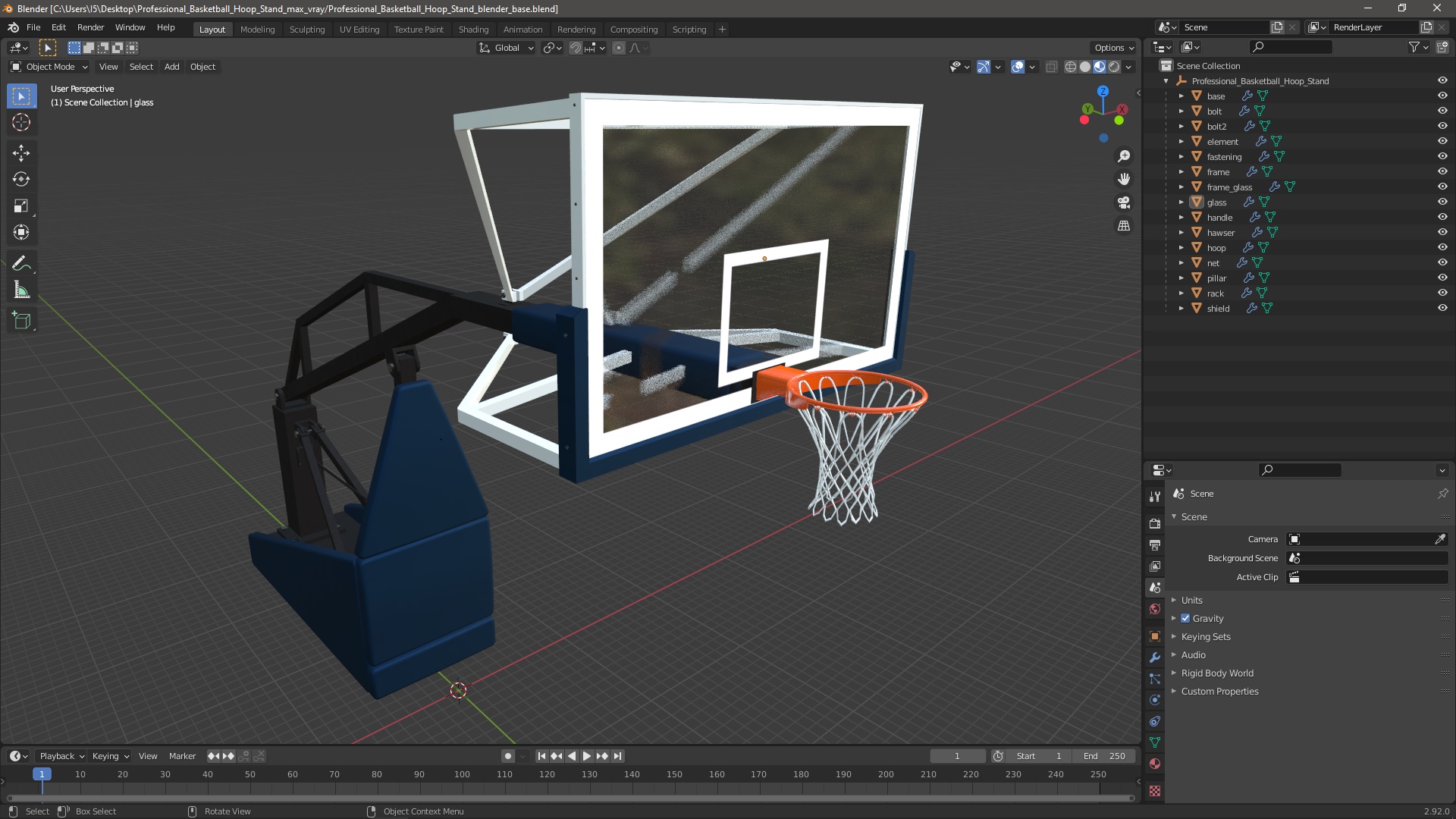Viewport: 1456px width, 819px height.
Task: Open the Shading workspace tab
Action: point(472,29)
